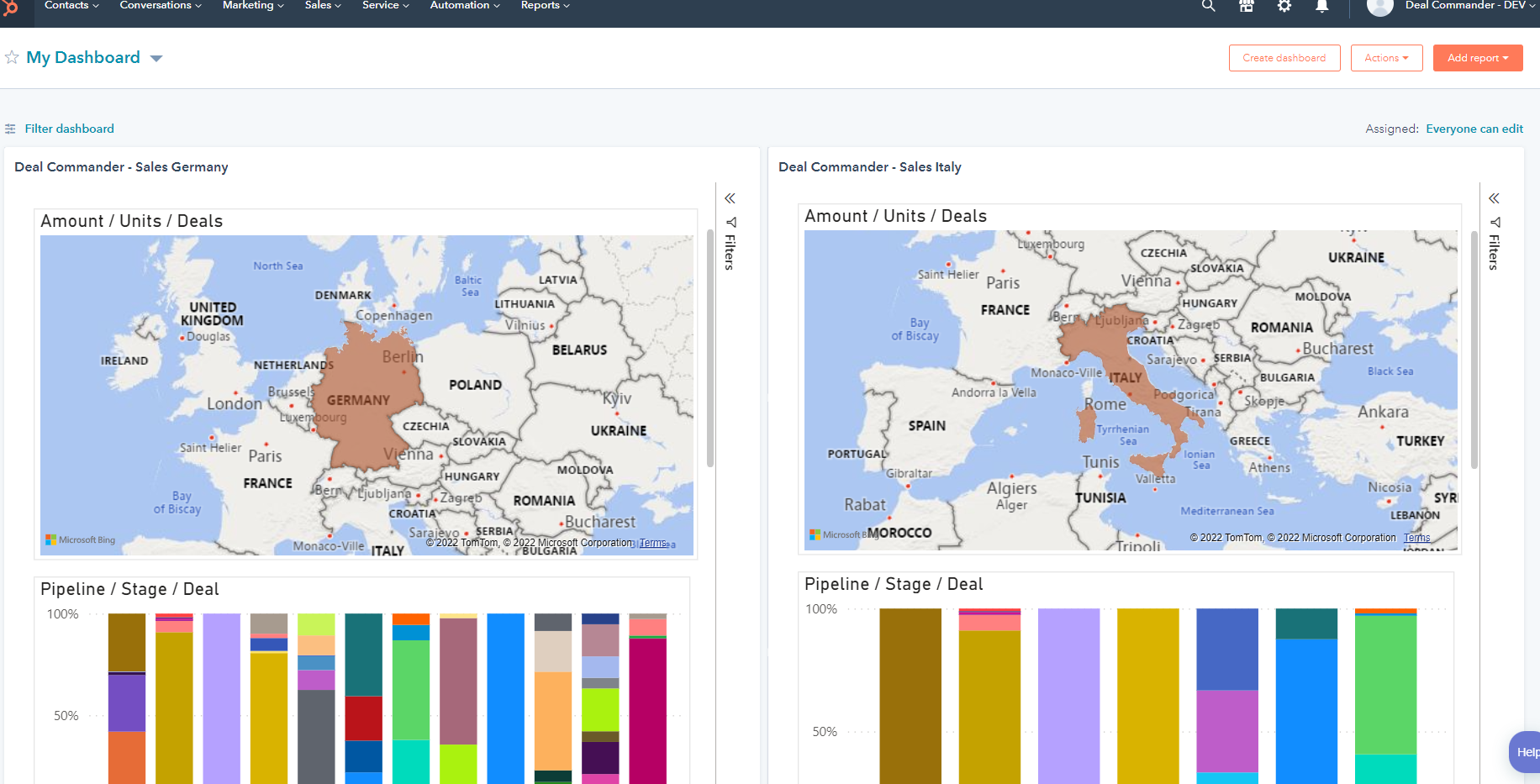Collapse Italy report filters pane chevrons
The width and height of the screenshot is (1540, 784).
tap(1494, 198)
